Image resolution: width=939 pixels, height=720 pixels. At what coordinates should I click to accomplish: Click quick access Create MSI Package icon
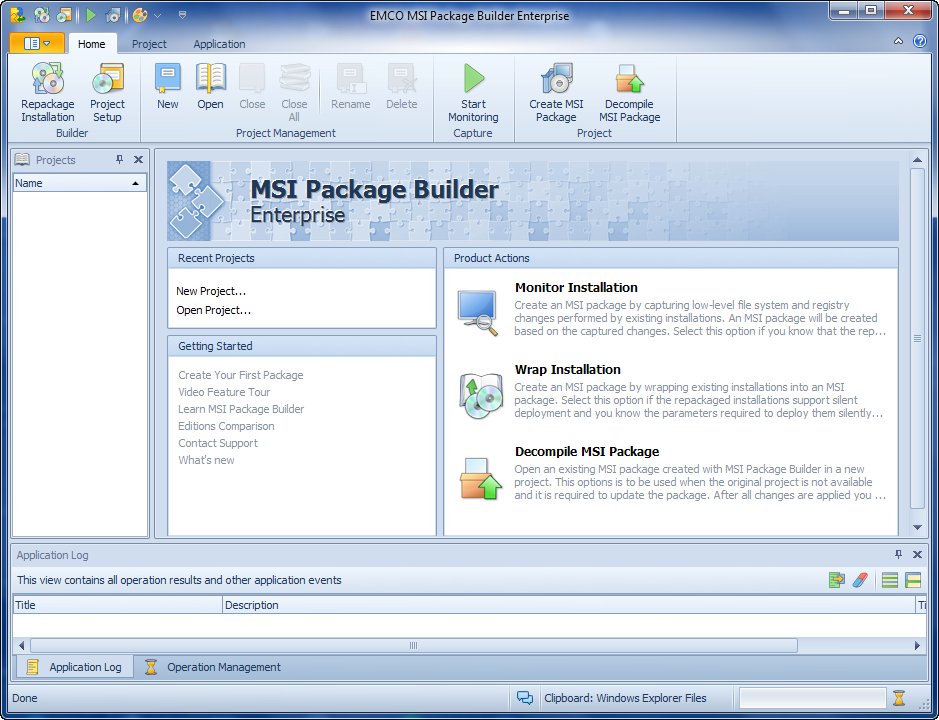point(113,15)
